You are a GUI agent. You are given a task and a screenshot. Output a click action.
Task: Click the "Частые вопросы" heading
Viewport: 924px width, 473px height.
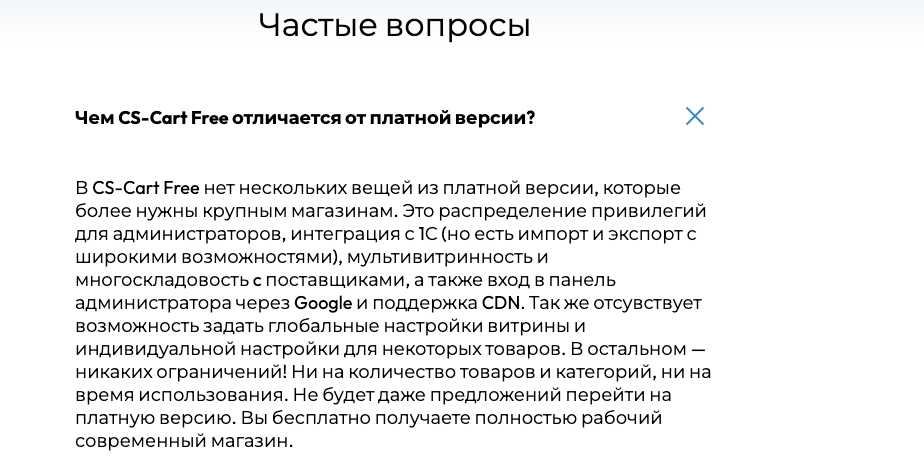coord(394,25)
